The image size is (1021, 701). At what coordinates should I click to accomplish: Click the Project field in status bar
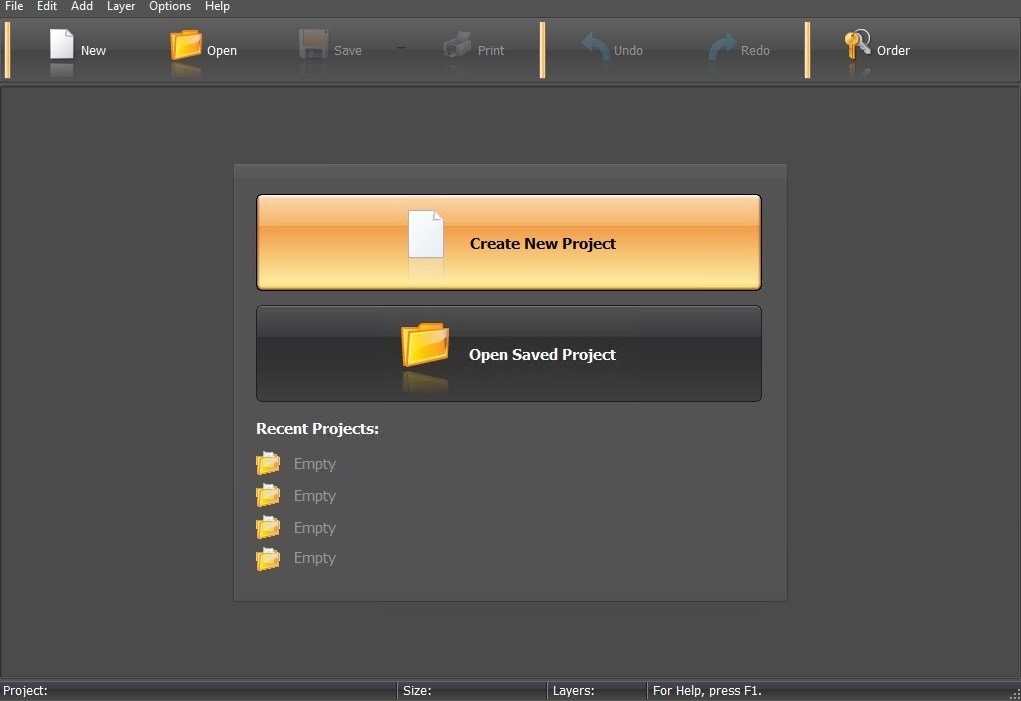click(199, 691)
